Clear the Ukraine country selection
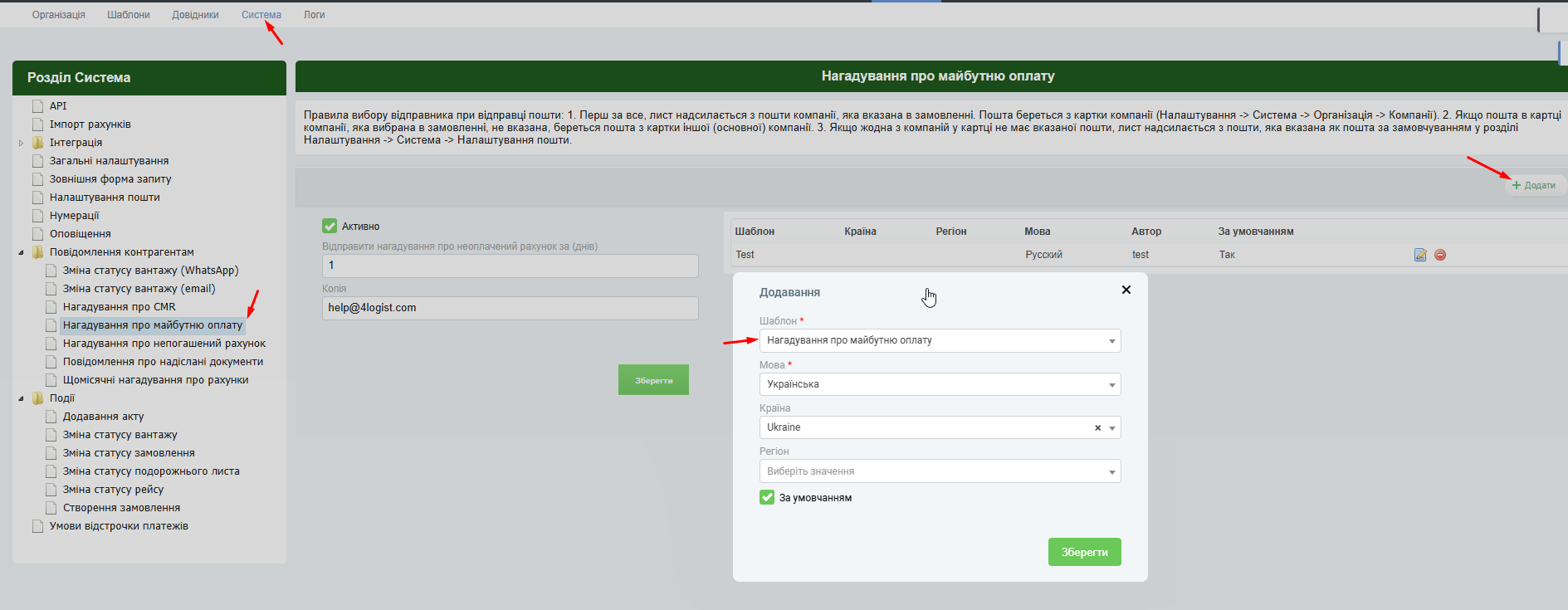 coord(1097,428)
